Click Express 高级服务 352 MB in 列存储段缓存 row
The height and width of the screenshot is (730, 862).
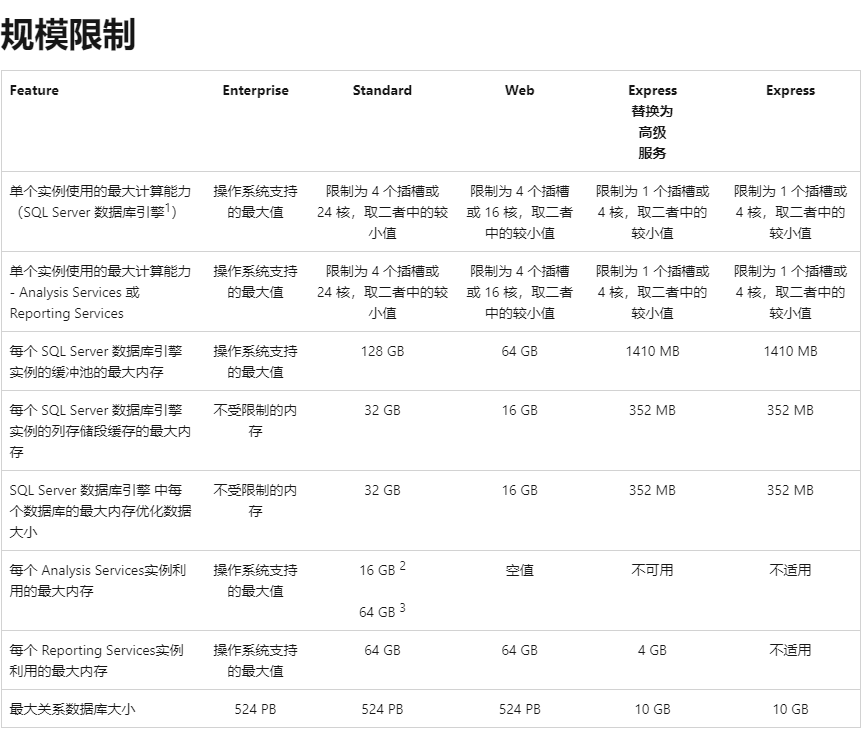tap(653, 411)
